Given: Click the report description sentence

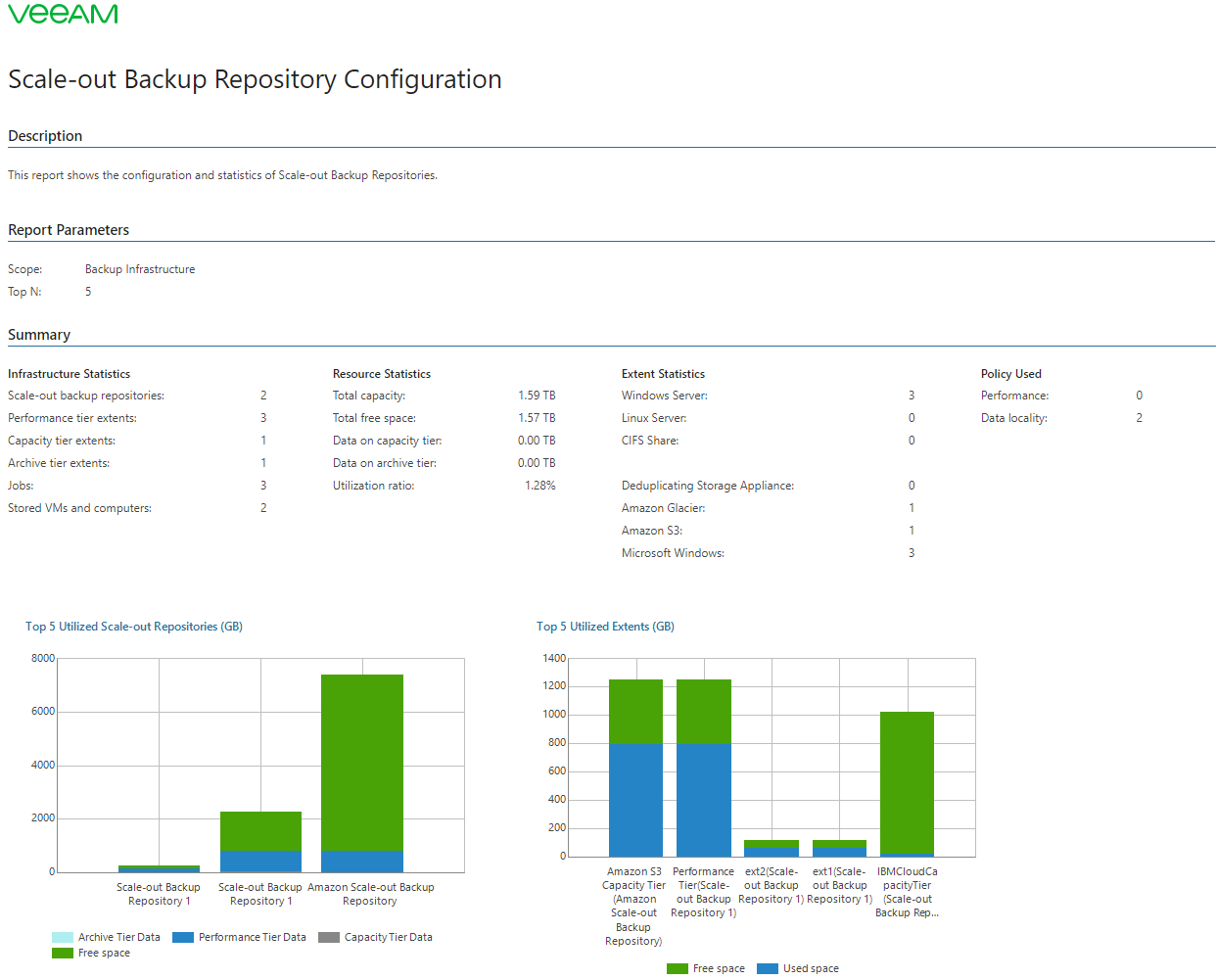Looking at the screenshot, I should pos(223,175).
